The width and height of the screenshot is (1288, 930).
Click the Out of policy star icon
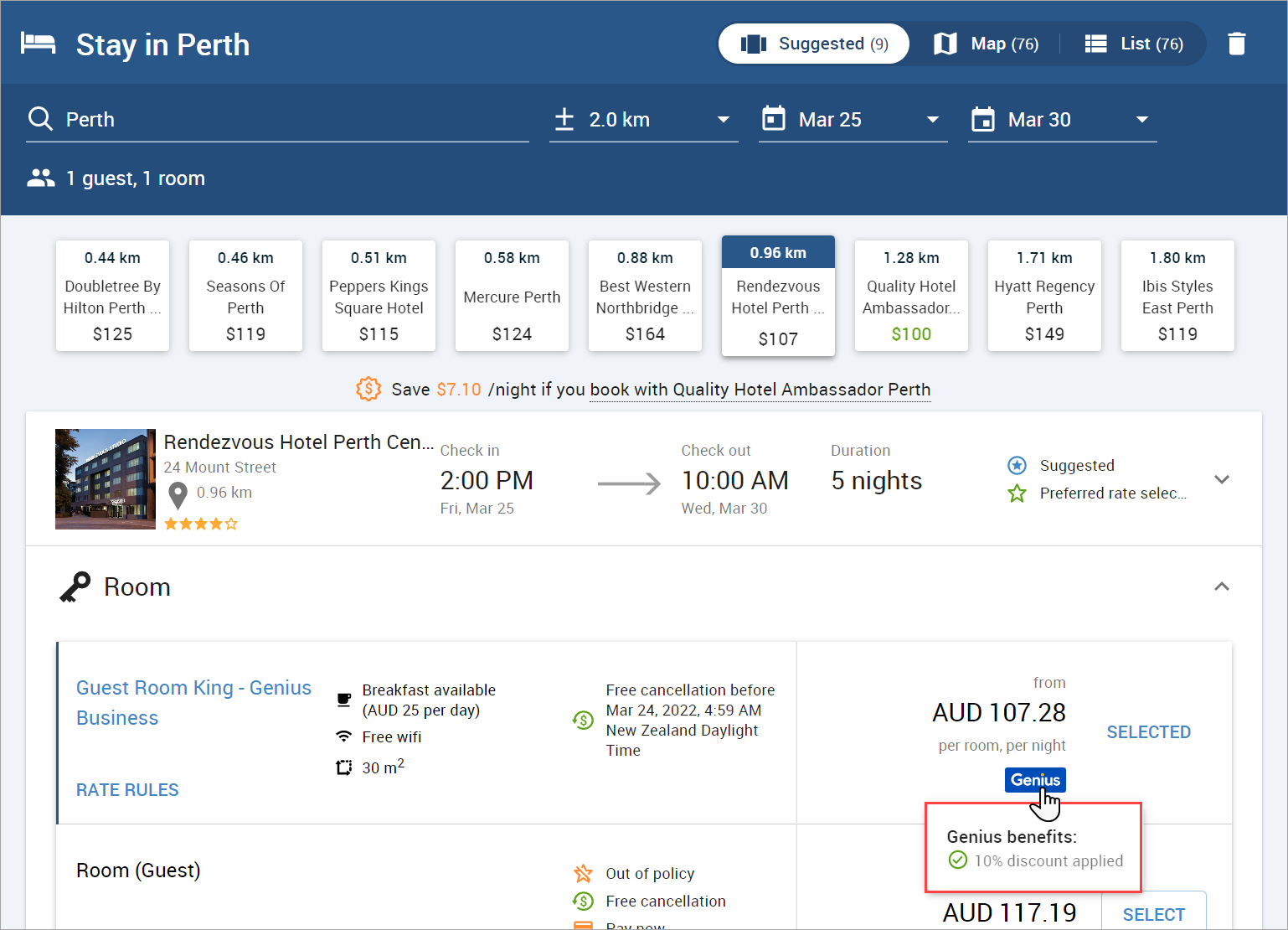point(583,874)
